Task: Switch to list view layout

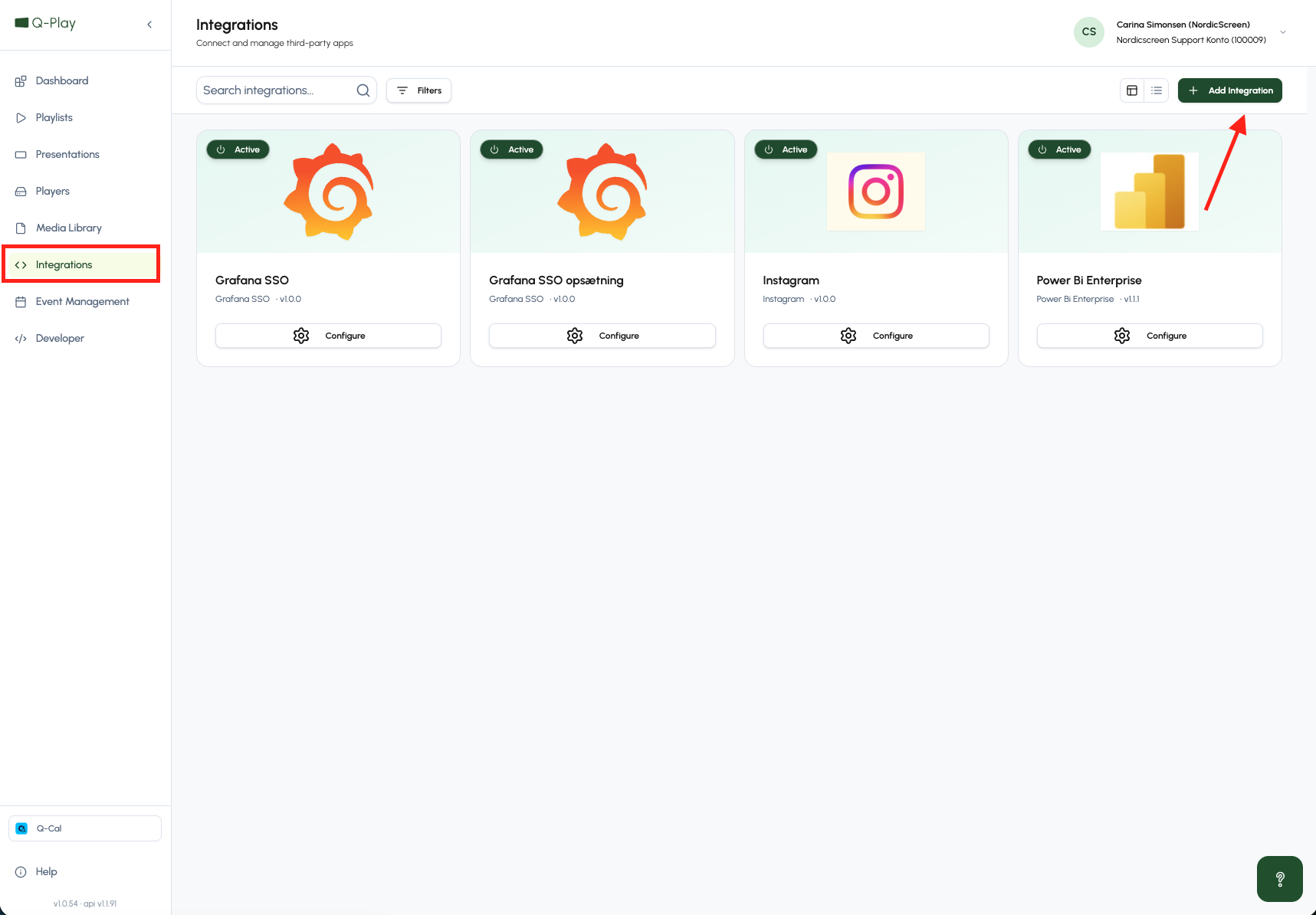Action: click(x=1157, y=90)
